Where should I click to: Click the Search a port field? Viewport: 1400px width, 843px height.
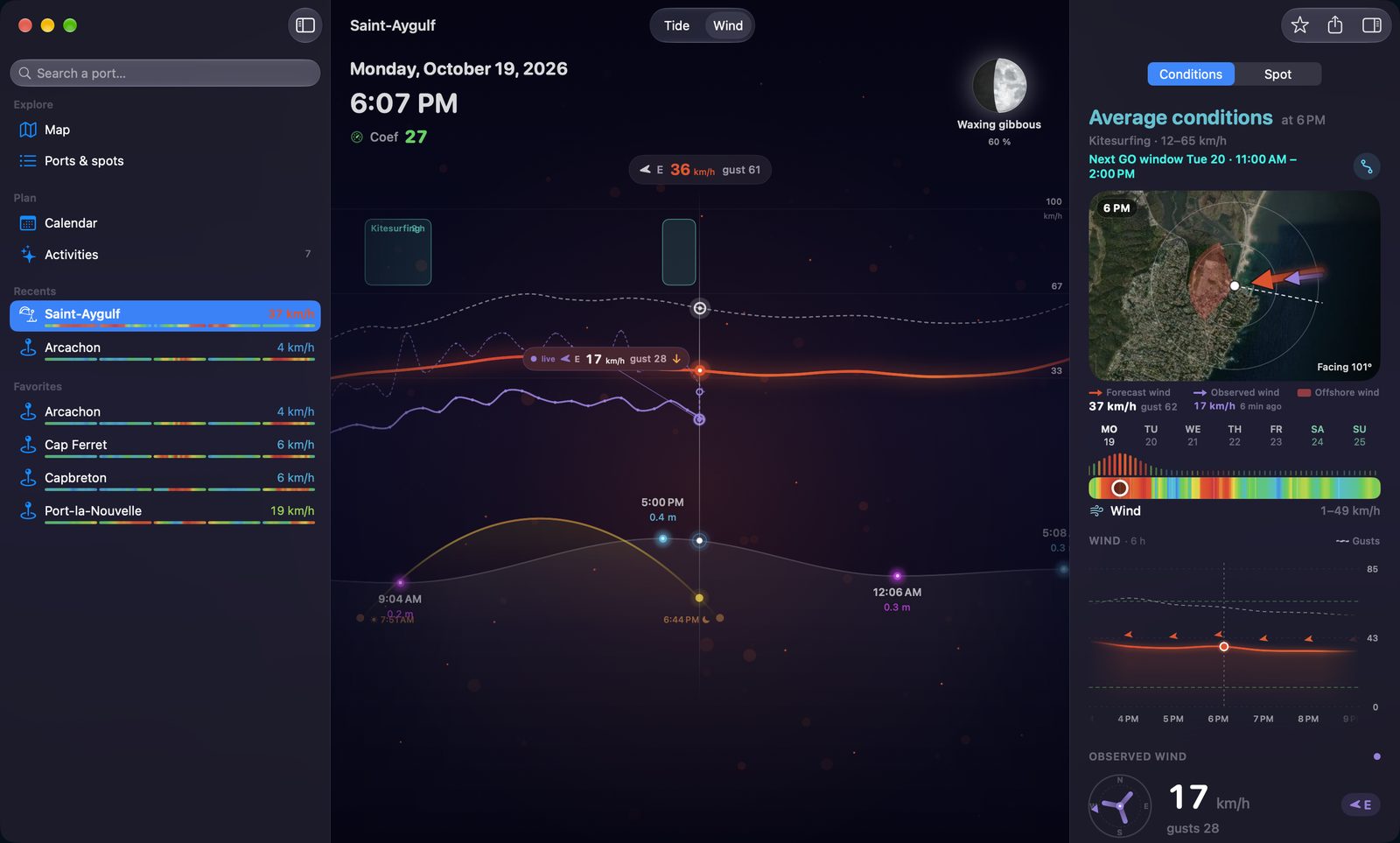(x=164, y=74)
